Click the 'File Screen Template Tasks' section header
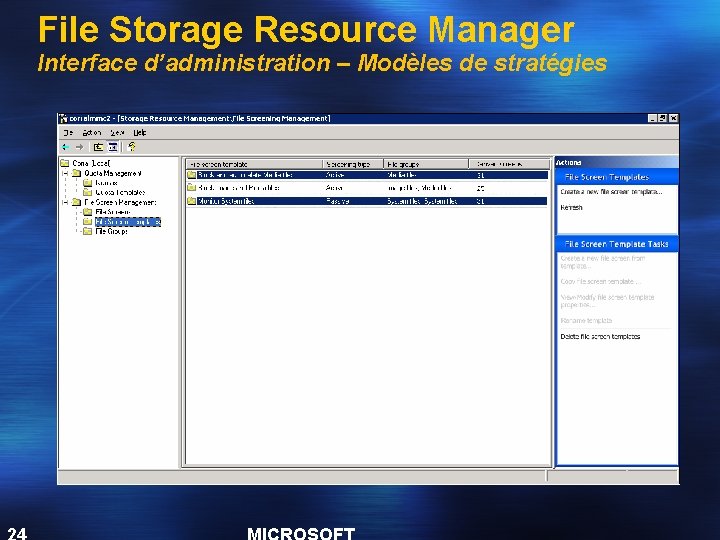 coord(617,244)
